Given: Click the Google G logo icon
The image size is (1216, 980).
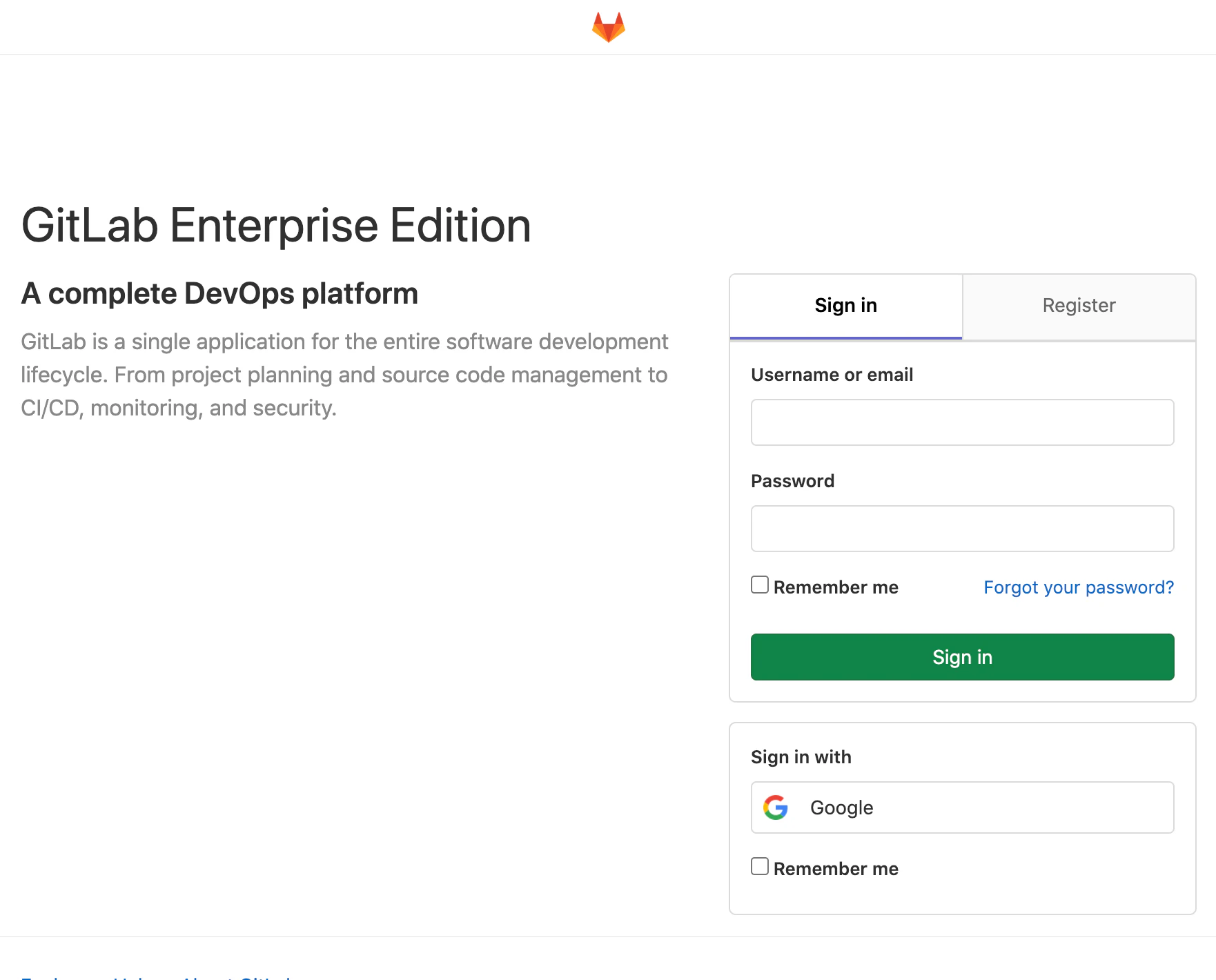Looking at the screenshot, I should coord(776,807).
